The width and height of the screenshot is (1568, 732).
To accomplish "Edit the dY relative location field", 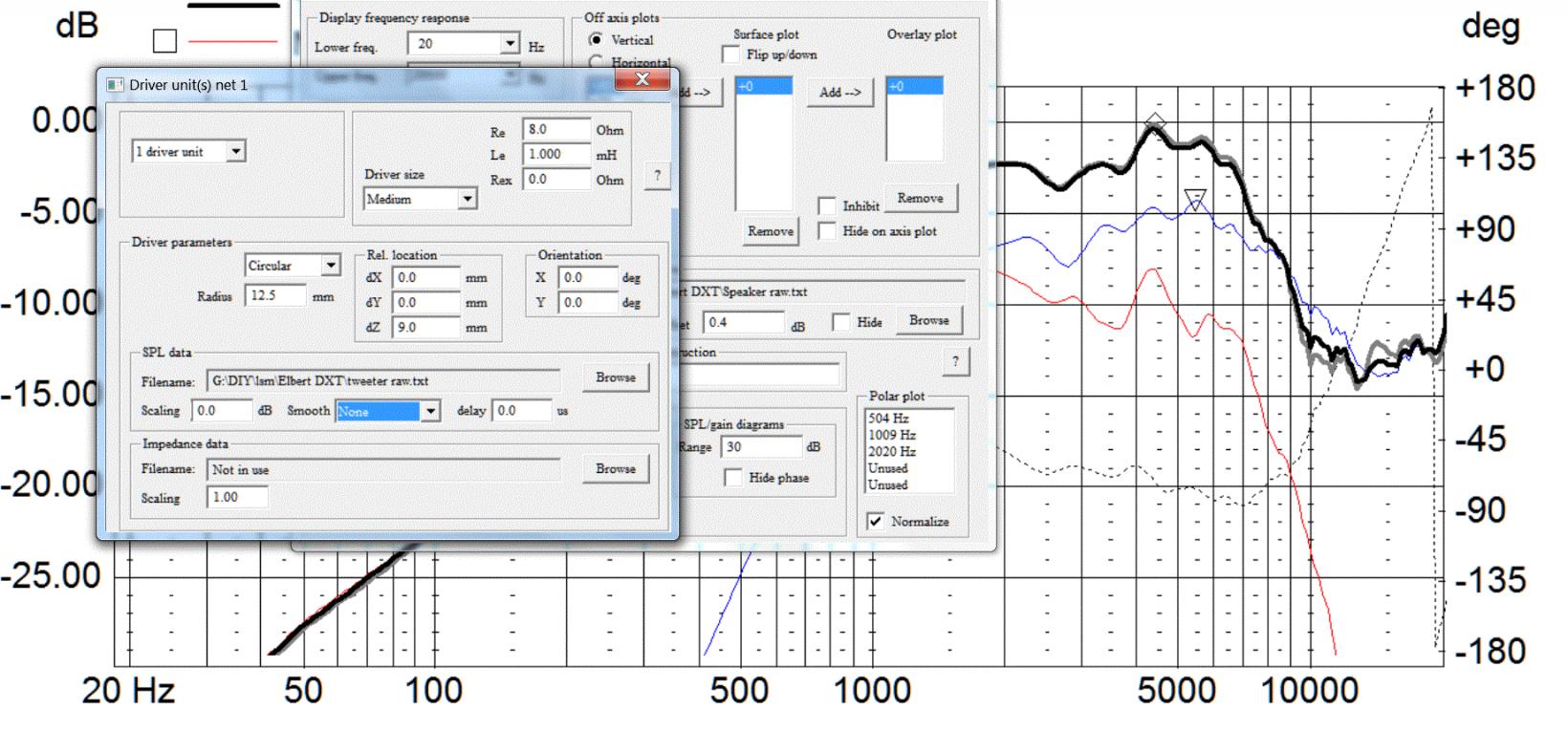I will coord(426,302).
